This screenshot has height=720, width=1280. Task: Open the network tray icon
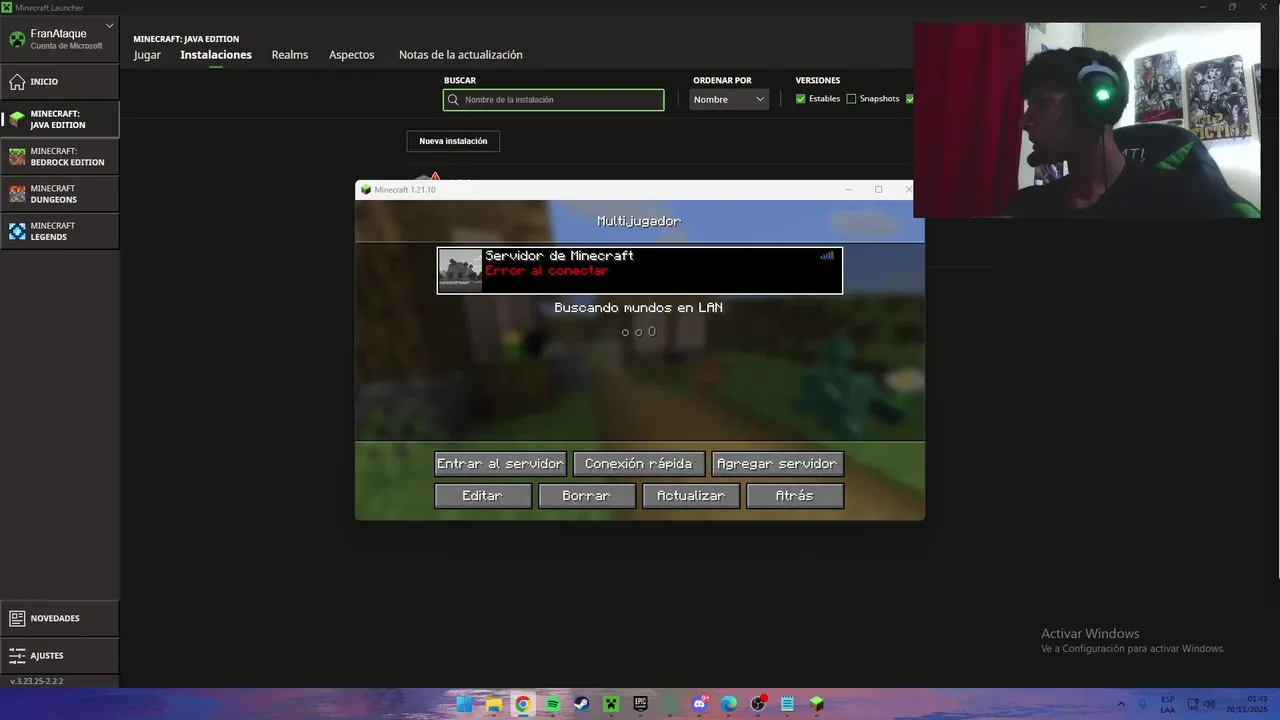(1194, 704)
